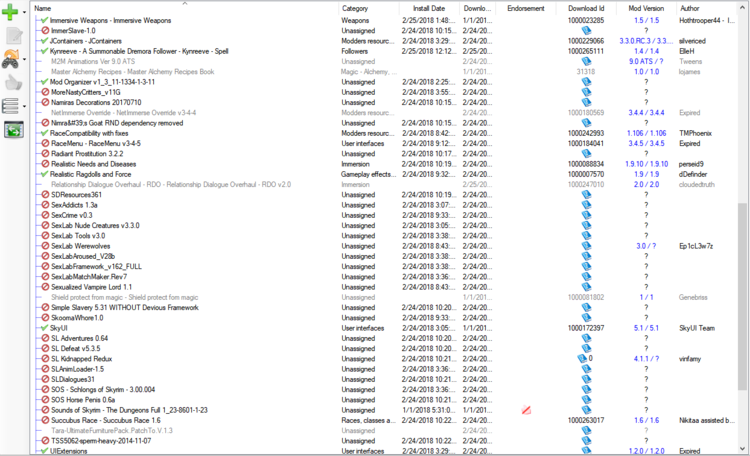Sort by the Mod Version column header

pyautogui.click(x=646, y=8)
